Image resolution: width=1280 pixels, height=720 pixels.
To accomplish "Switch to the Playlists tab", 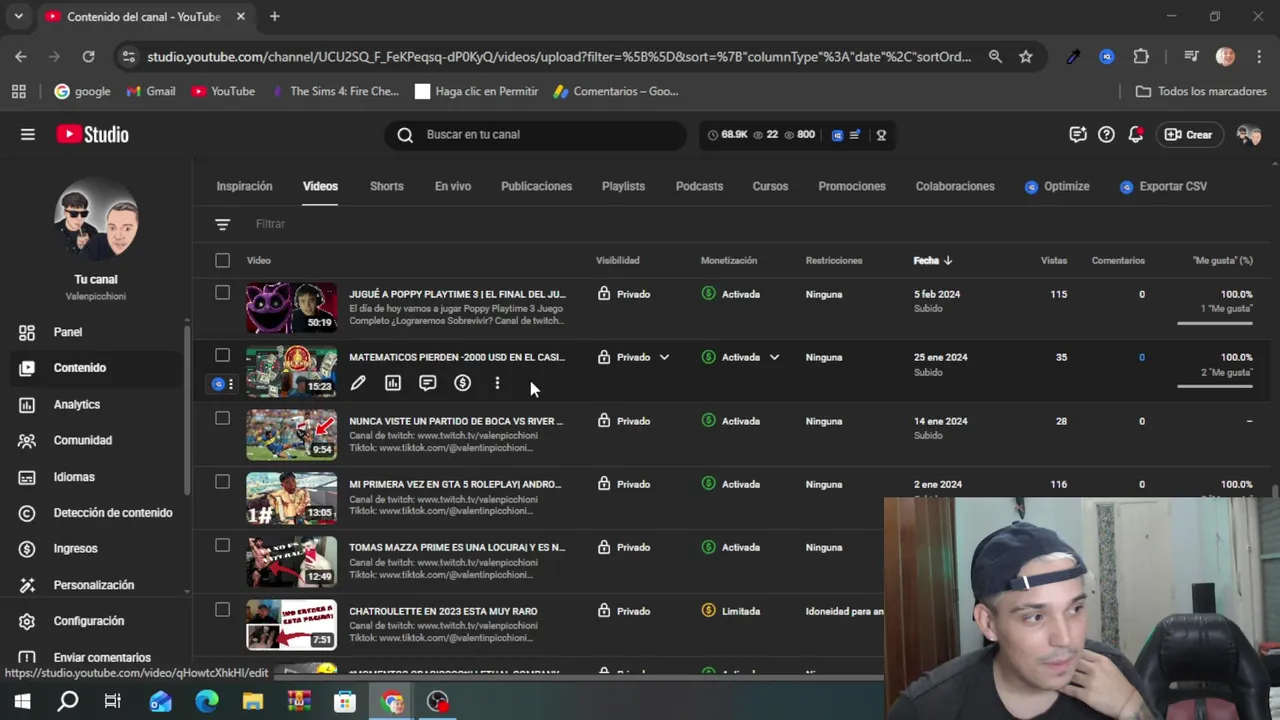I will tap(623, 186).
